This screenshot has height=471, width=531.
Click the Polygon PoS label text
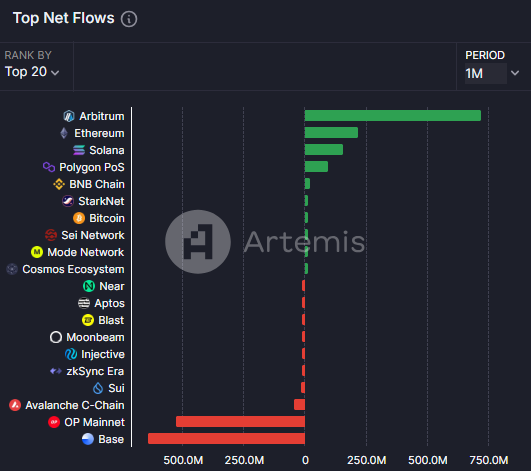click(92, 167)
